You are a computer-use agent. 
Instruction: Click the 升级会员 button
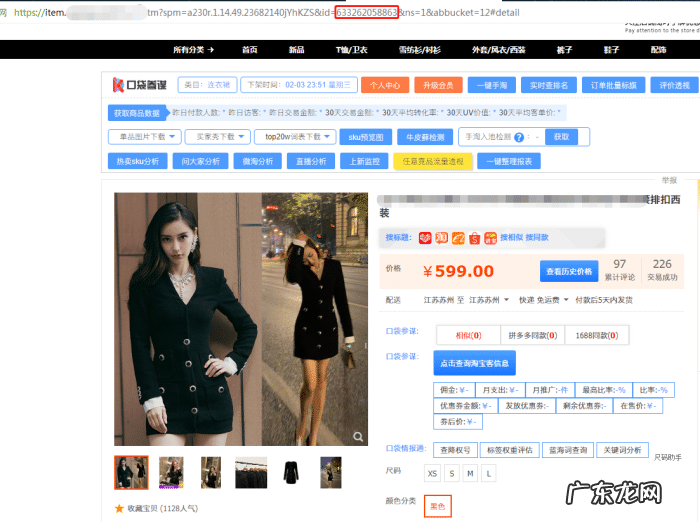(x=438, y=85)
